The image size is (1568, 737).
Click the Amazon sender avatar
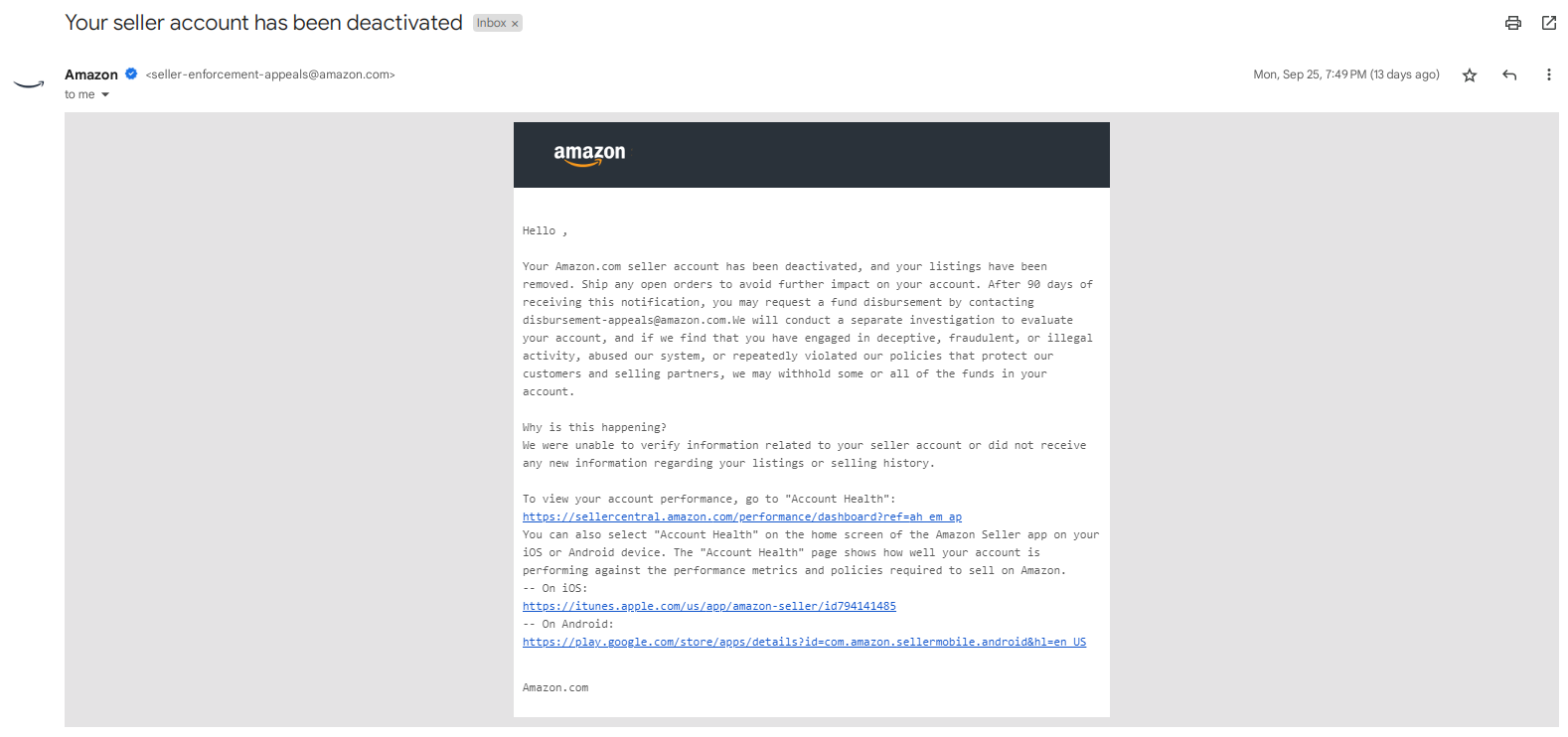29,84
